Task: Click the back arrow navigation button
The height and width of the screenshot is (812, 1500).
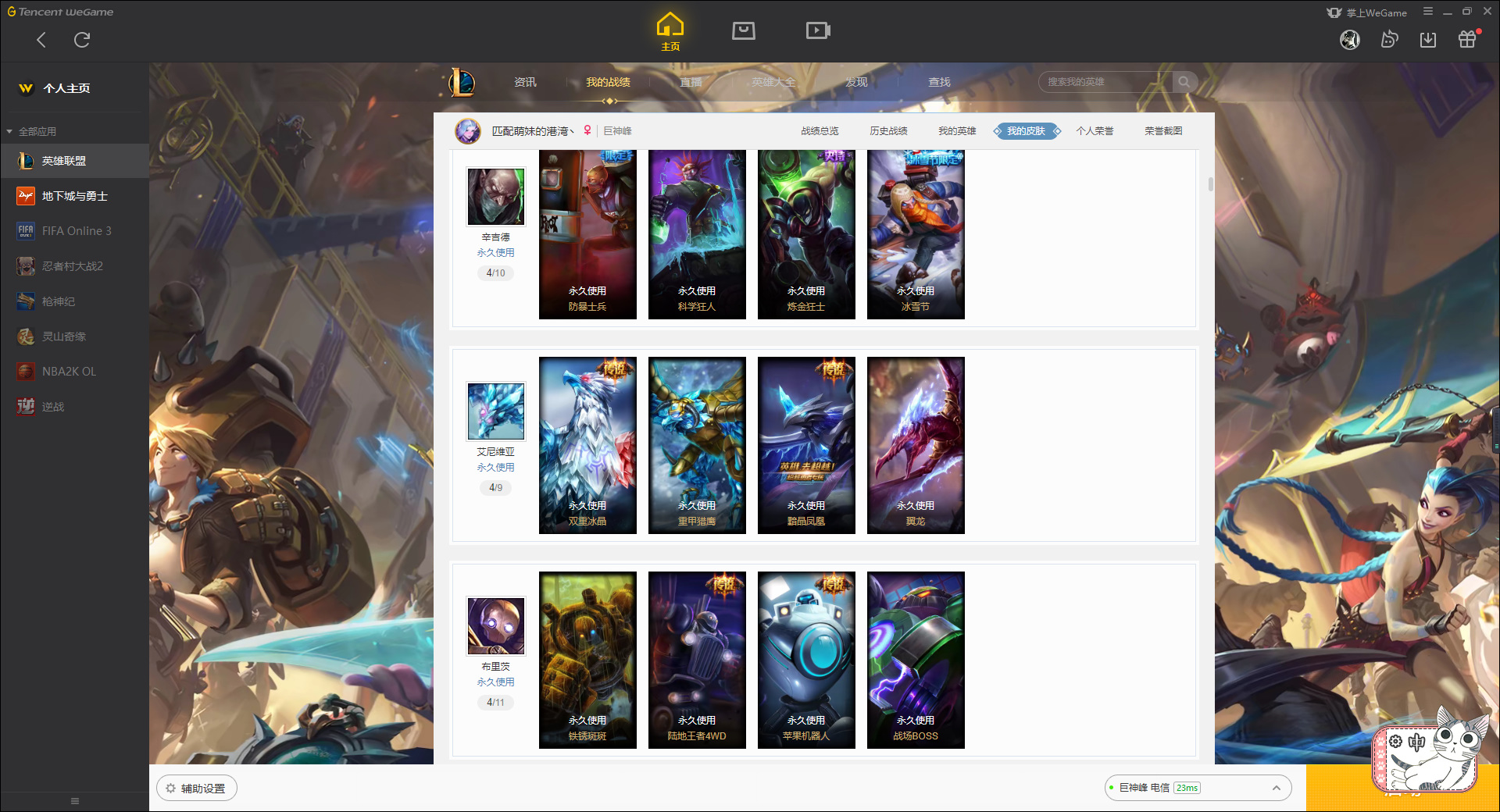Action: 41,40
